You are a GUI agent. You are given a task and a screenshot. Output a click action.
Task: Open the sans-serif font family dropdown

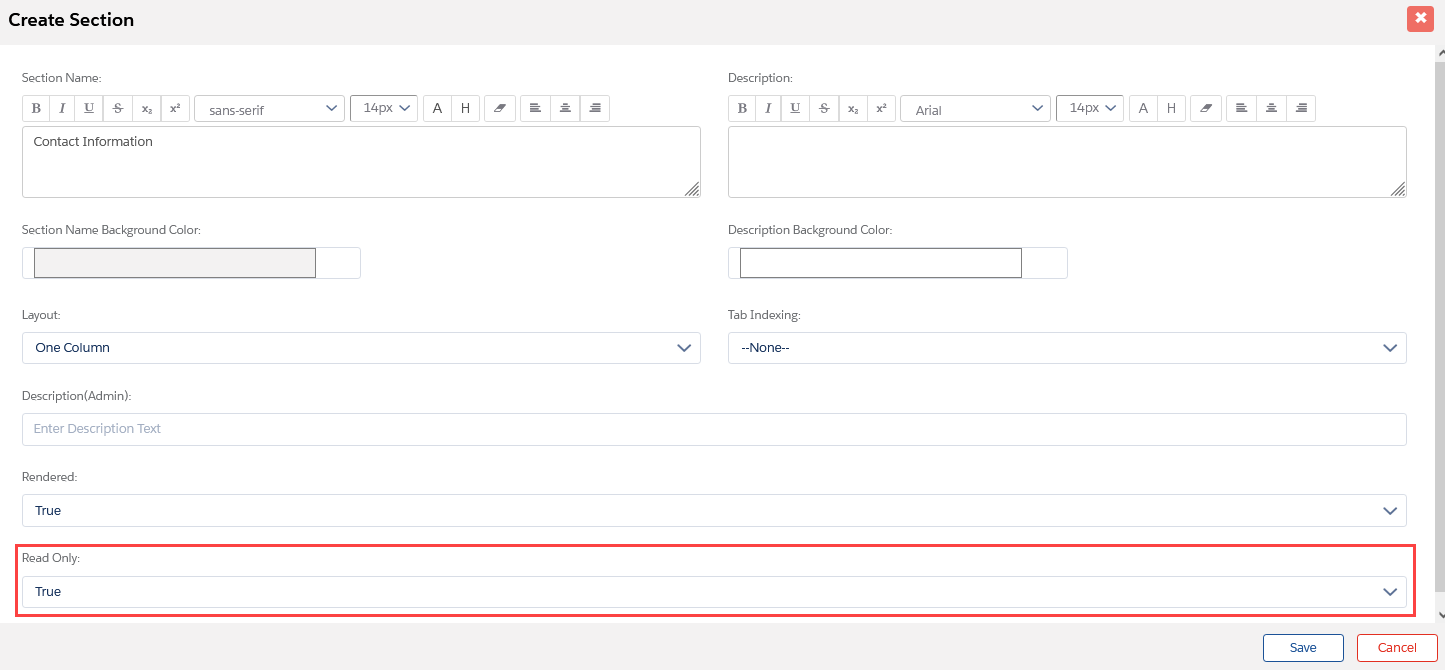click(x=270, y=109)
